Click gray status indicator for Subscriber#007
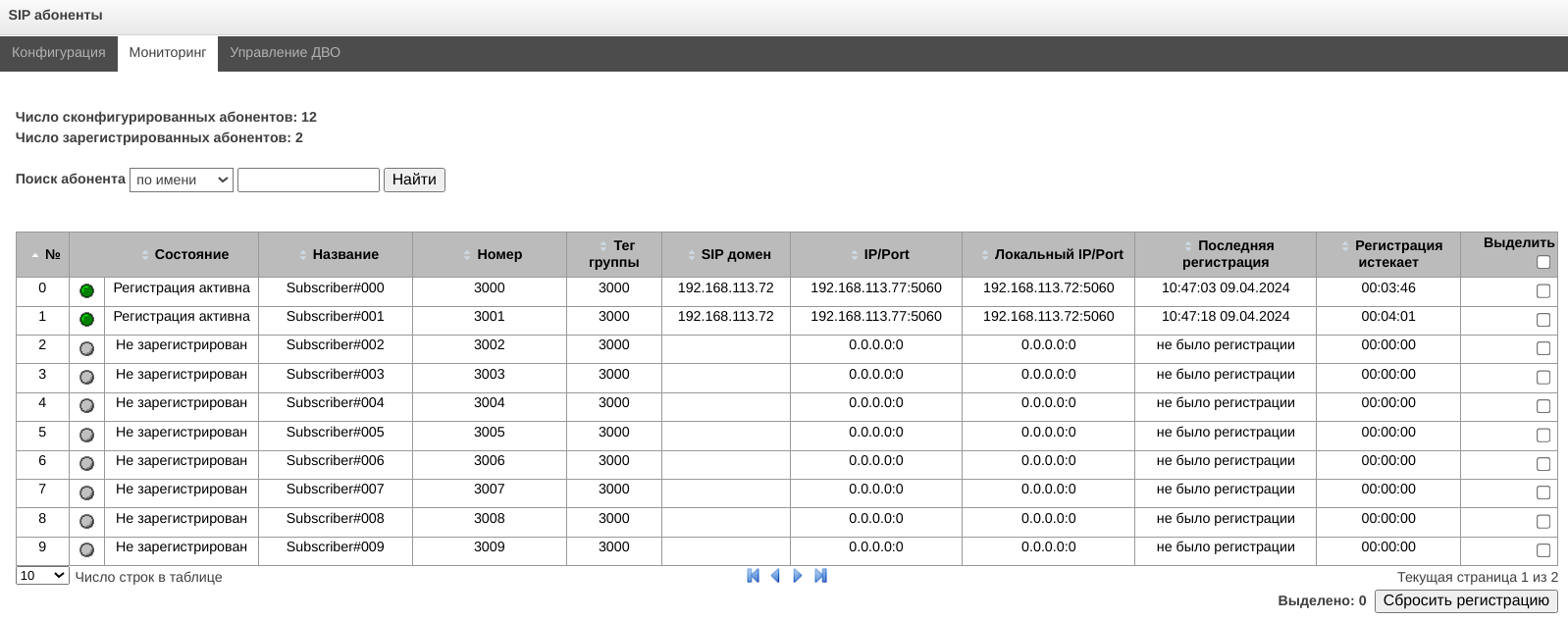Image resolution: width=1568 pixels, height=621 pixels. (86, 492)
